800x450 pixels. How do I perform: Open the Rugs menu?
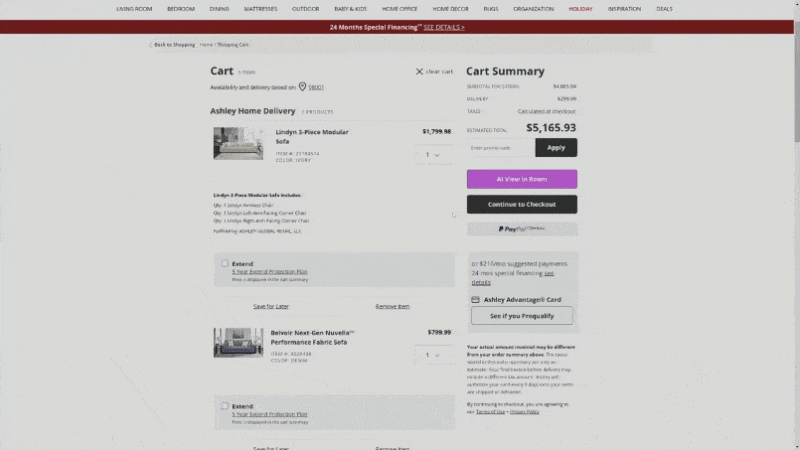491,9
